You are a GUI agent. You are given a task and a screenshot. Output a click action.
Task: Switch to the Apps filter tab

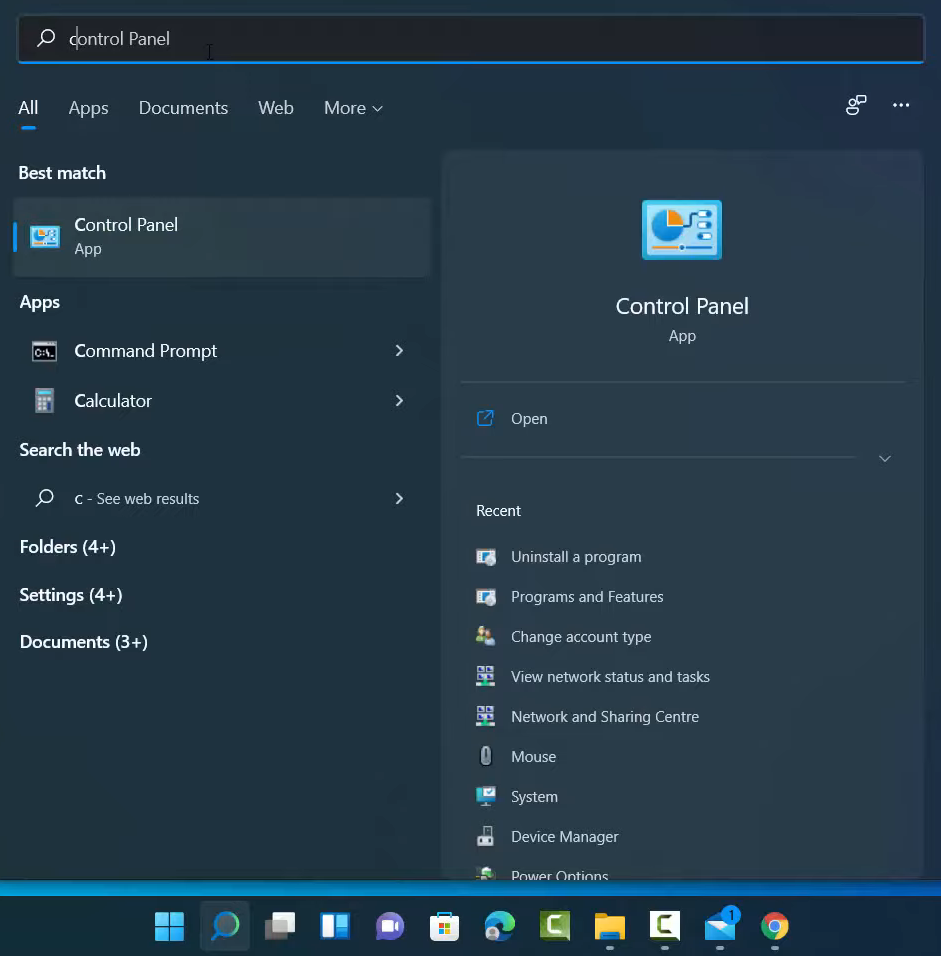point(88,108)
